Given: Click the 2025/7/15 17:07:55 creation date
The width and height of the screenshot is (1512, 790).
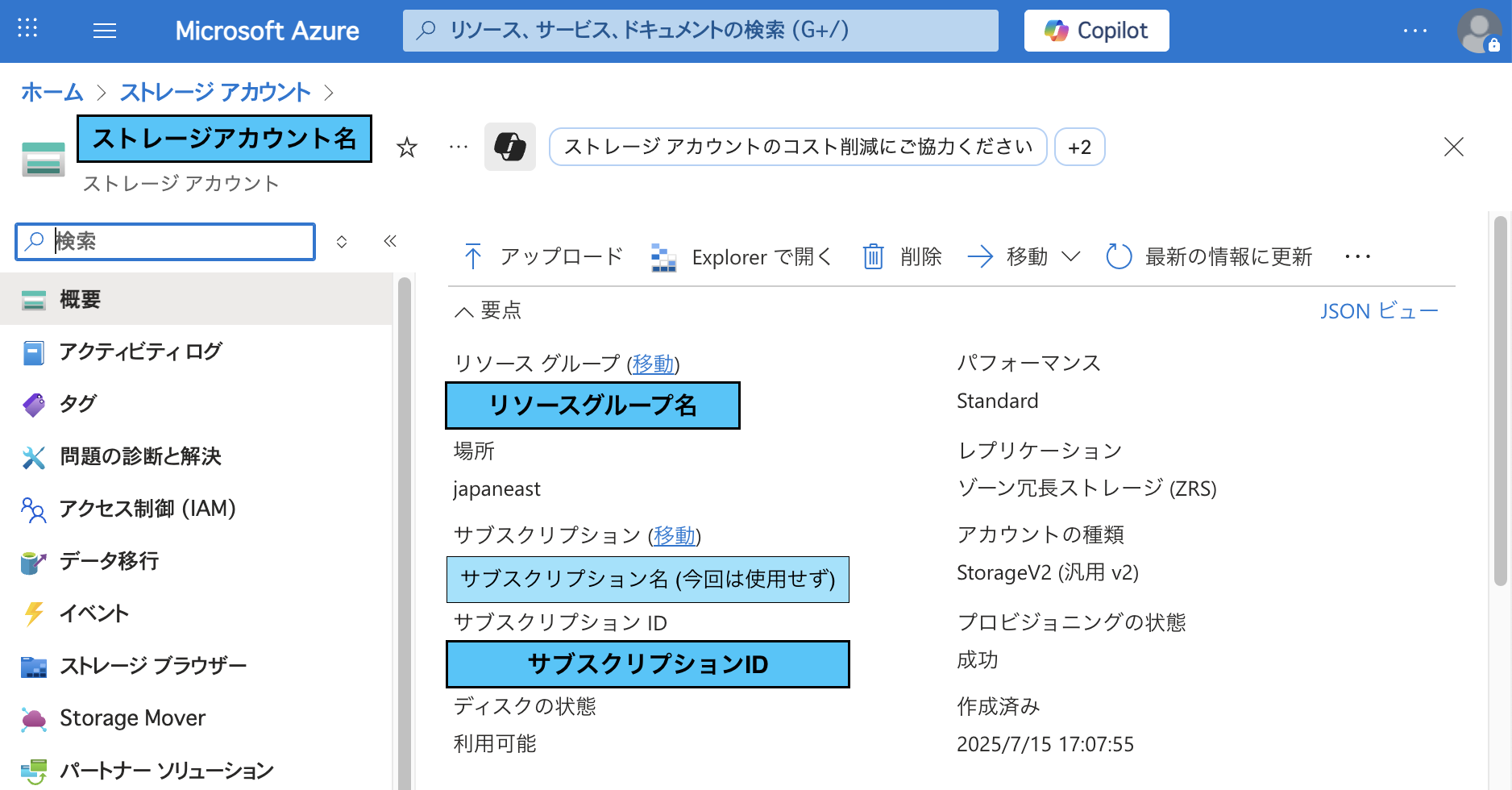Looking at the screenshot, I should click(x=1045, y=744).
